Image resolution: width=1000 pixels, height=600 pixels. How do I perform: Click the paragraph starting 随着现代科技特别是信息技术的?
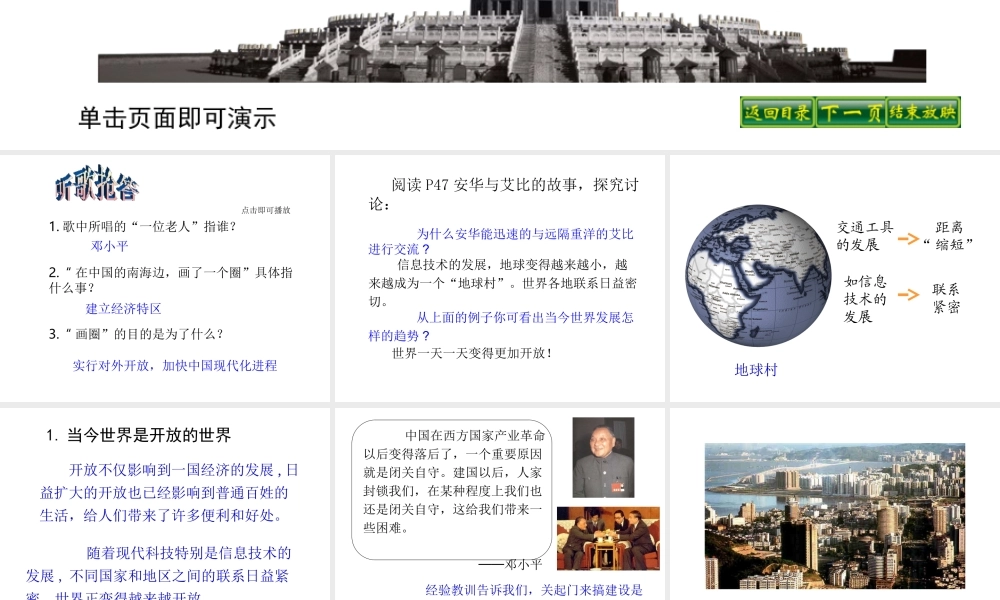coord(158,573)
